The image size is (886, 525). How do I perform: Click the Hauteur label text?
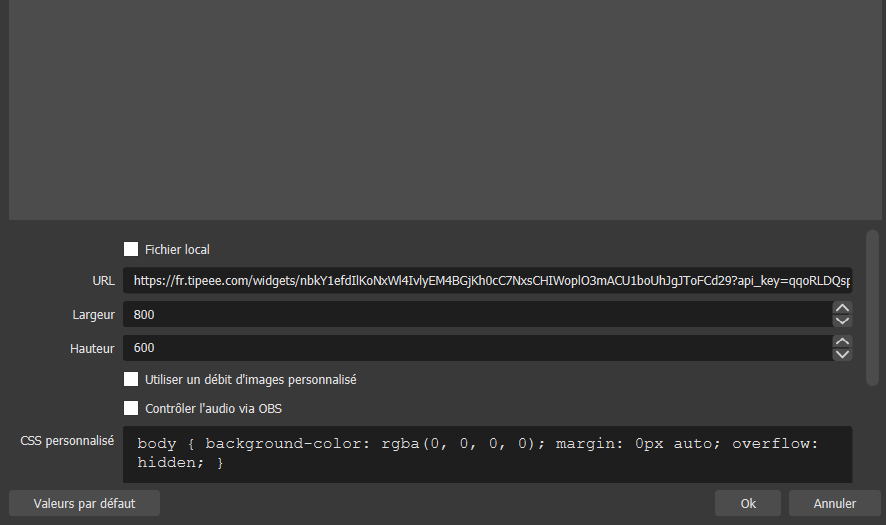tap(93, 349)
